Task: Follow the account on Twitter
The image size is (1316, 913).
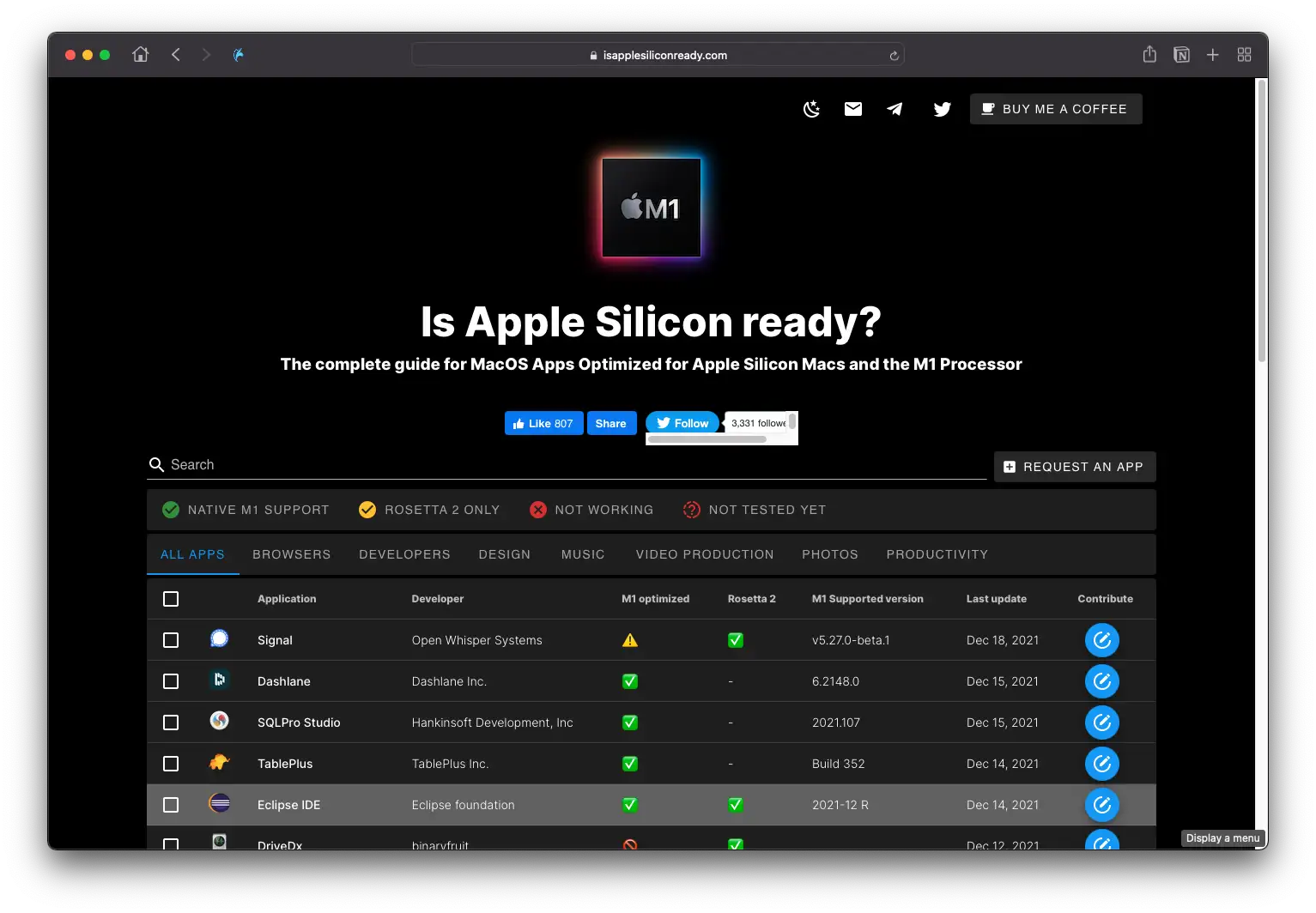Action: pyautogui.click(x=682, y=423)
